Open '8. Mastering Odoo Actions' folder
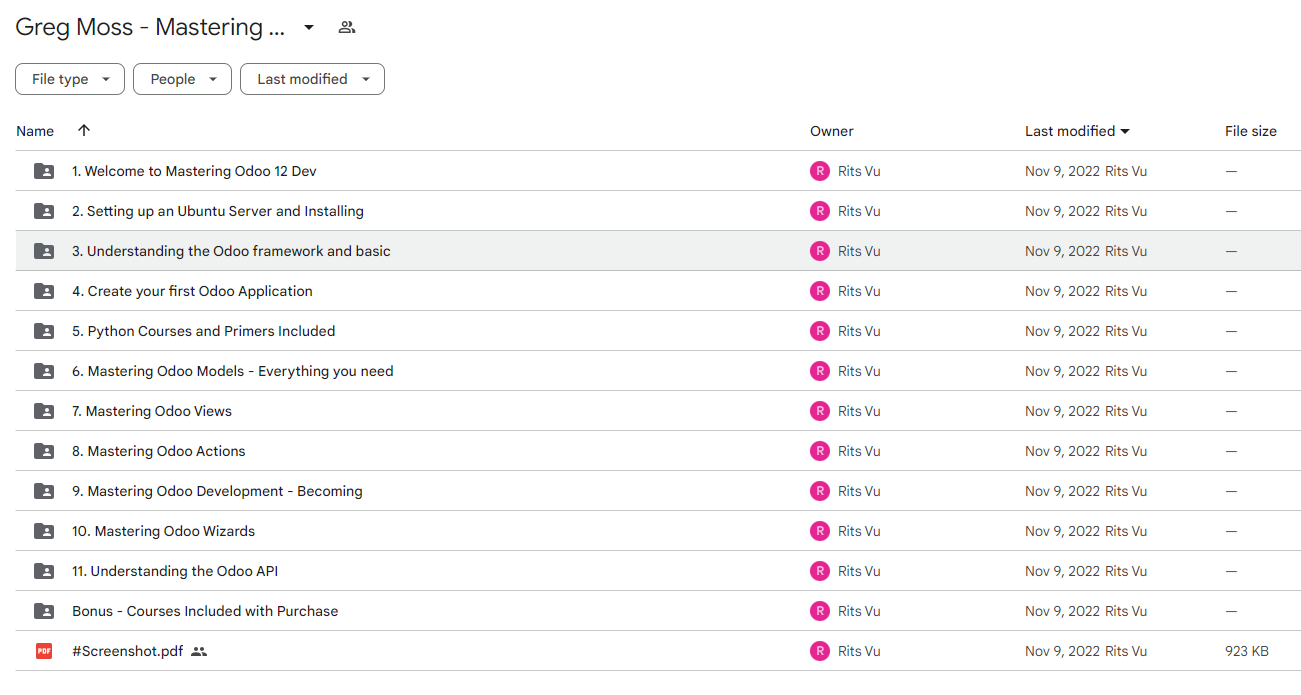Viewport: 1301px width, 695px height. [x=159, y=451]
